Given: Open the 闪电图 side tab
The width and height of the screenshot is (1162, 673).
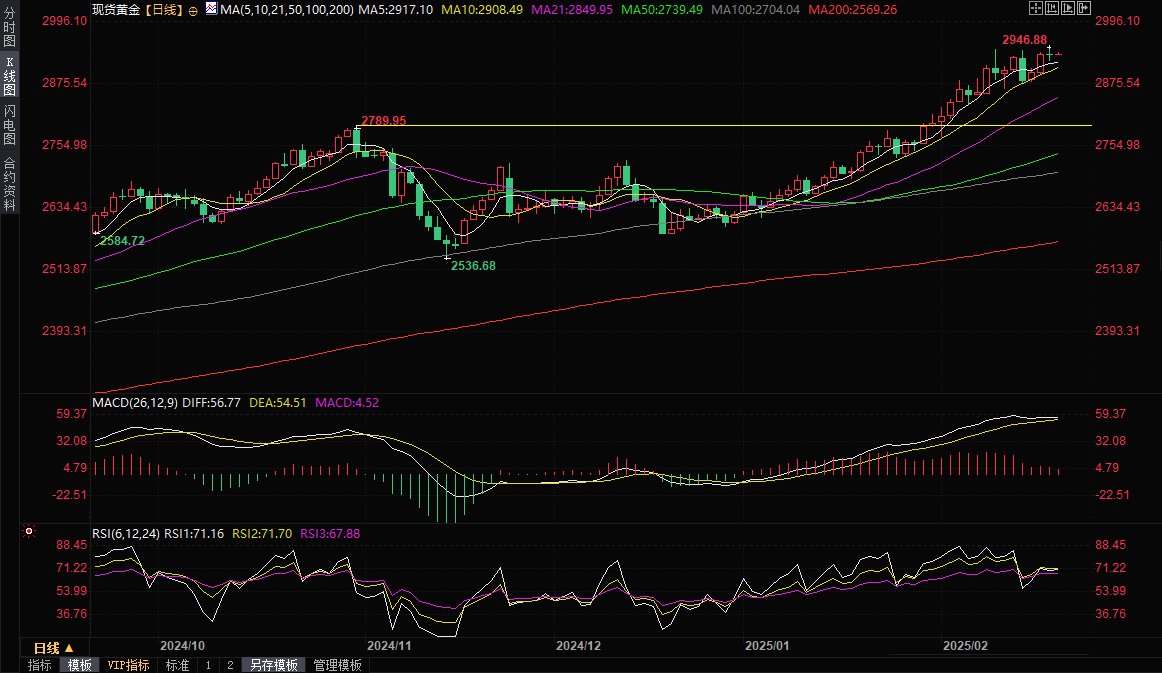Looking at the screenshot, I should click(x=9, y=124).
